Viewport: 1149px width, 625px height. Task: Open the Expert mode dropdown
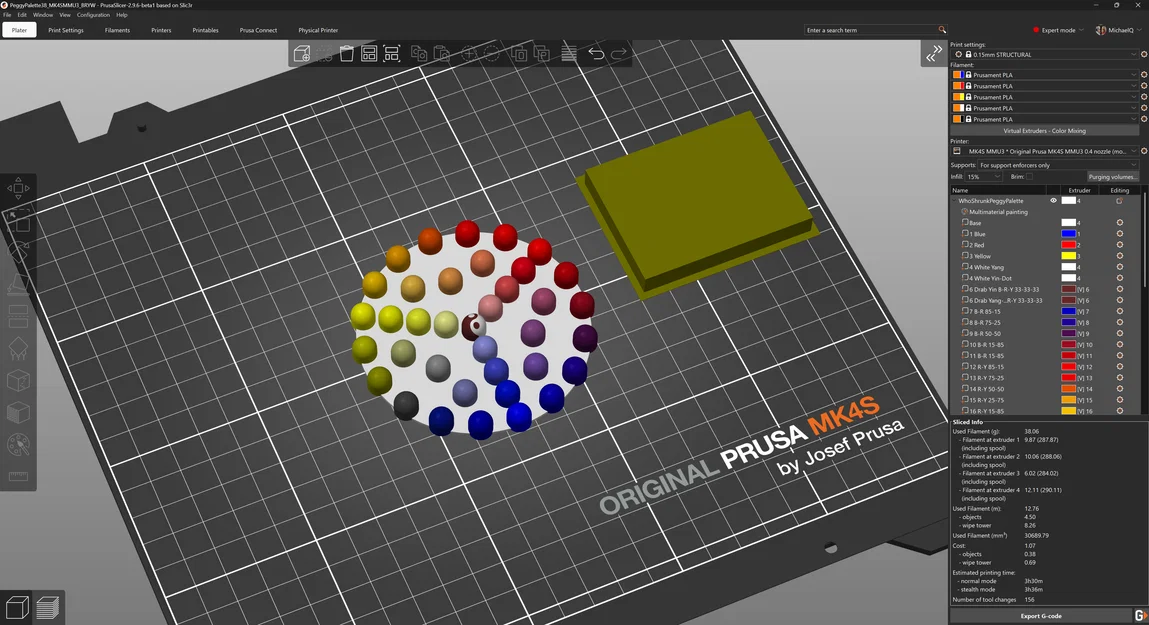pos(1058,30)
